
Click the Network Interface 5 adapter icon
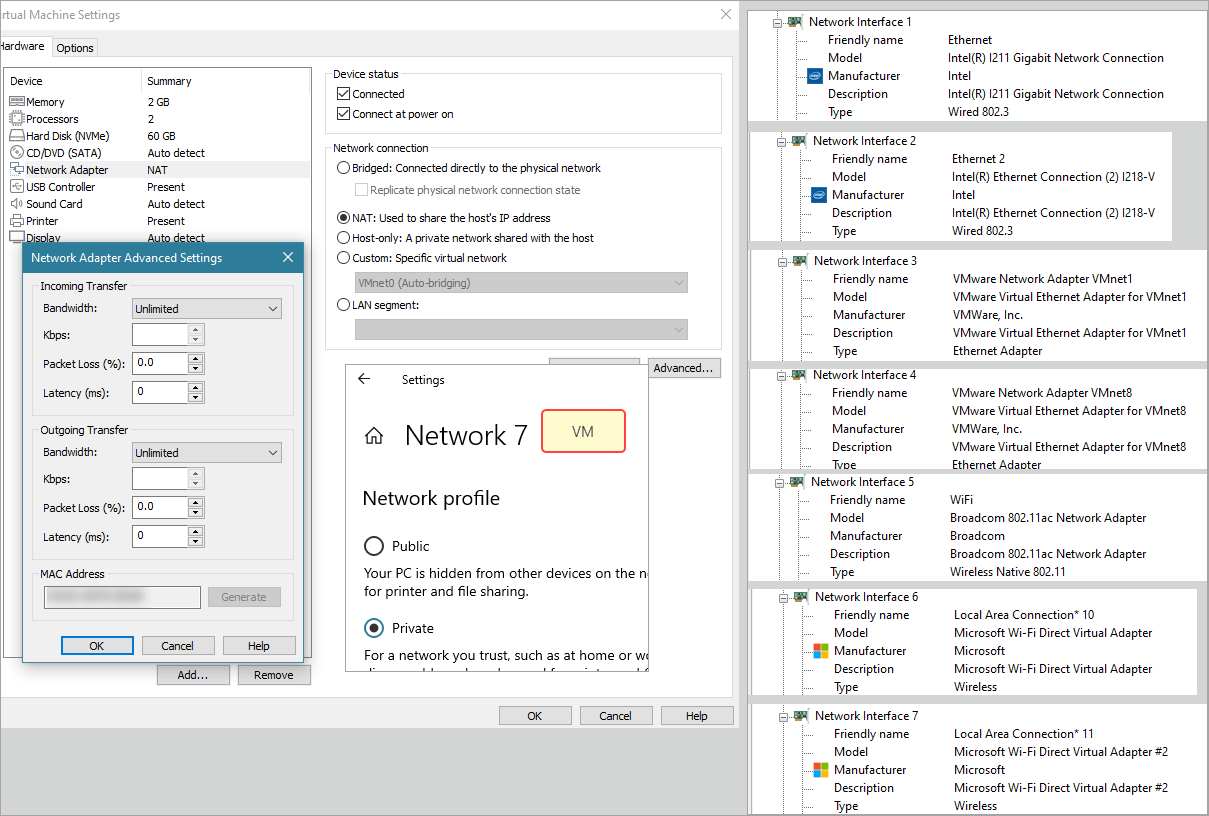pos(797,482)
